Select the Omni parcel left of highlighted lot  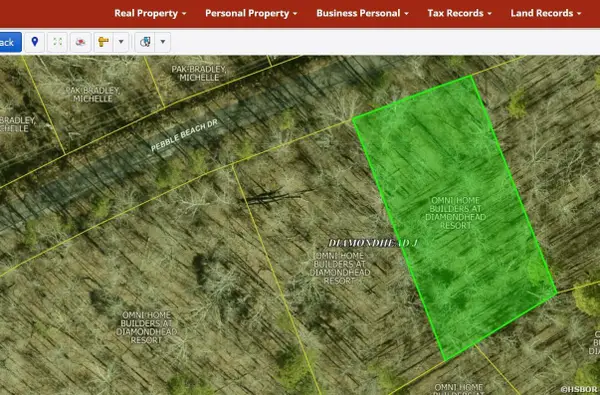click(340, 268)
